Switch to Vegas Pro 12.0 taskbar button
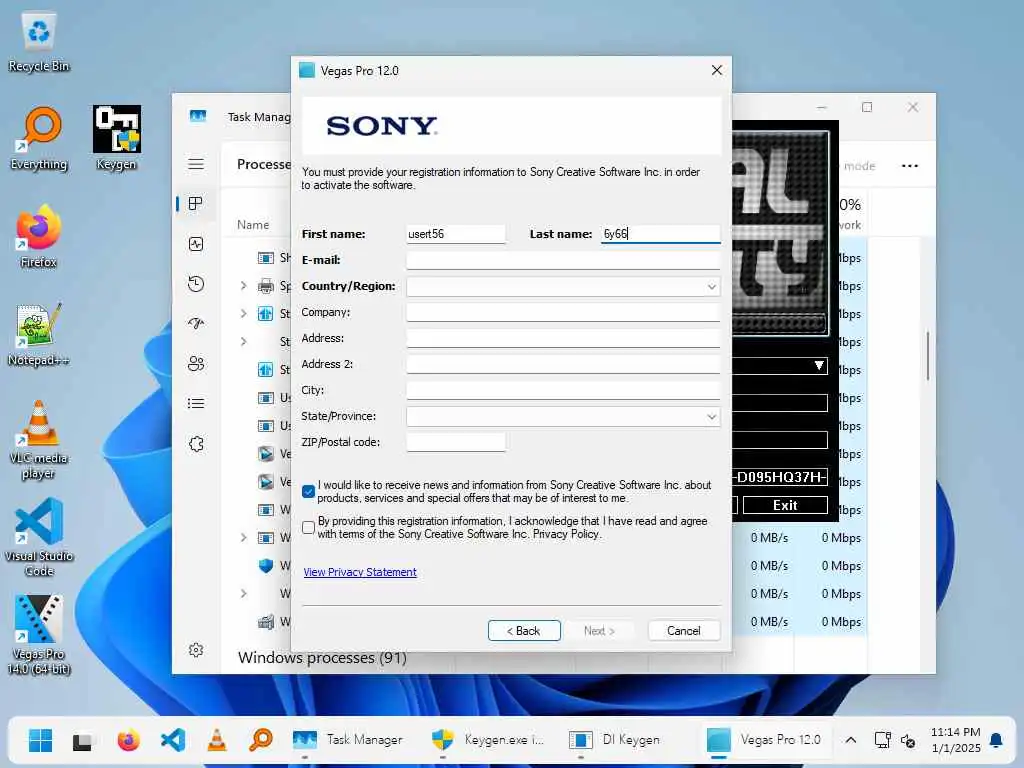 click(x=764, y=741)
